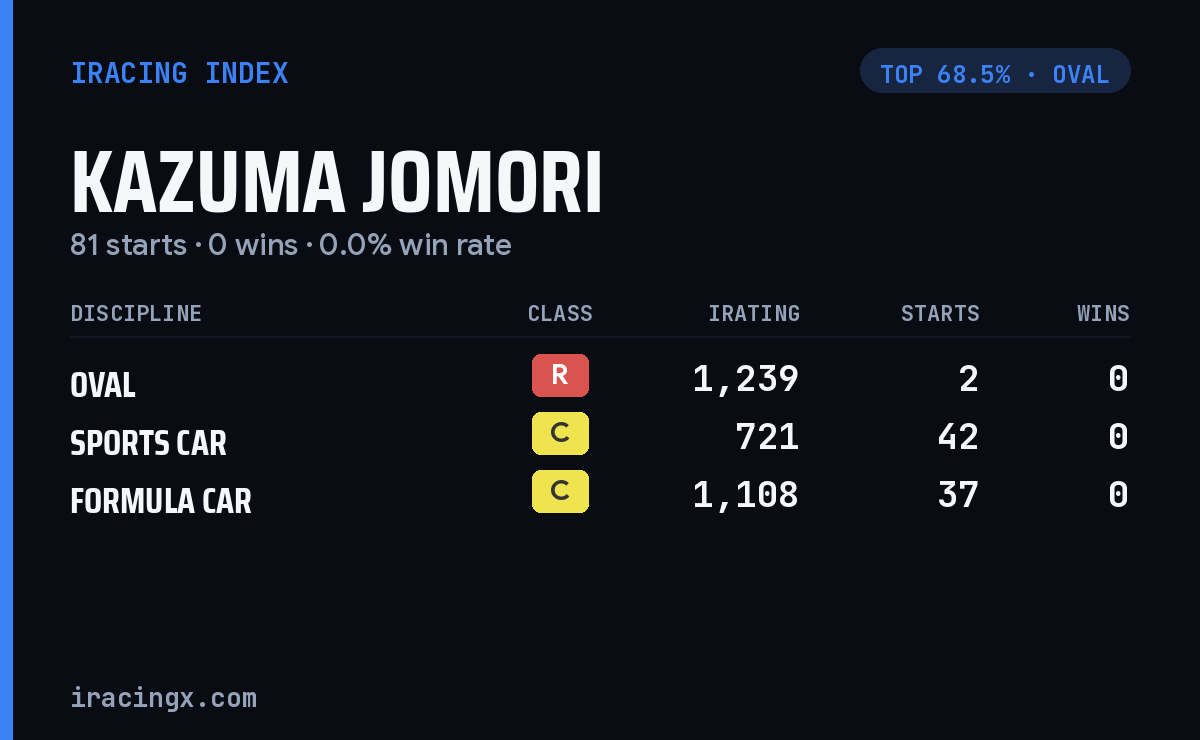Sort by the WINS column header
The image size is (1200, 740).
click(x=1103, y=314)
